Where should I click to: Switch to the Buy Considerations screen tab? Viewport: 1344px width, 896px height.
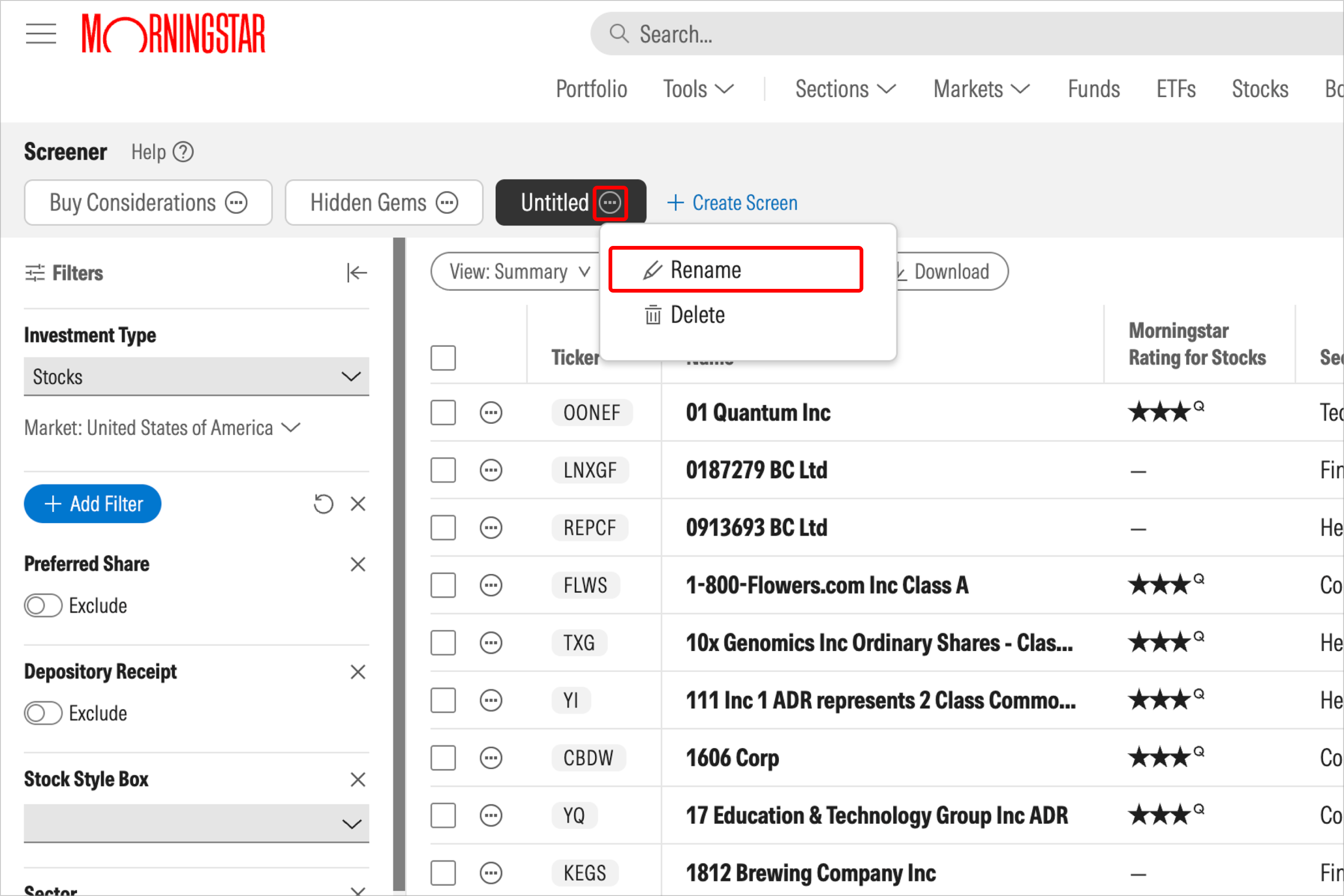click(133, 203)
